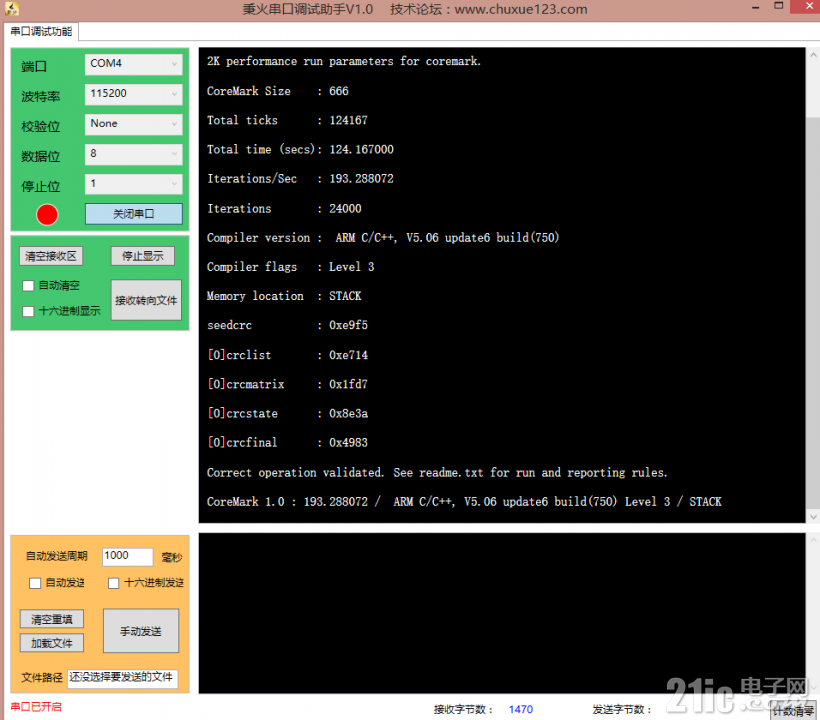Click receive area scrollbar up arrow

point(813,54)
